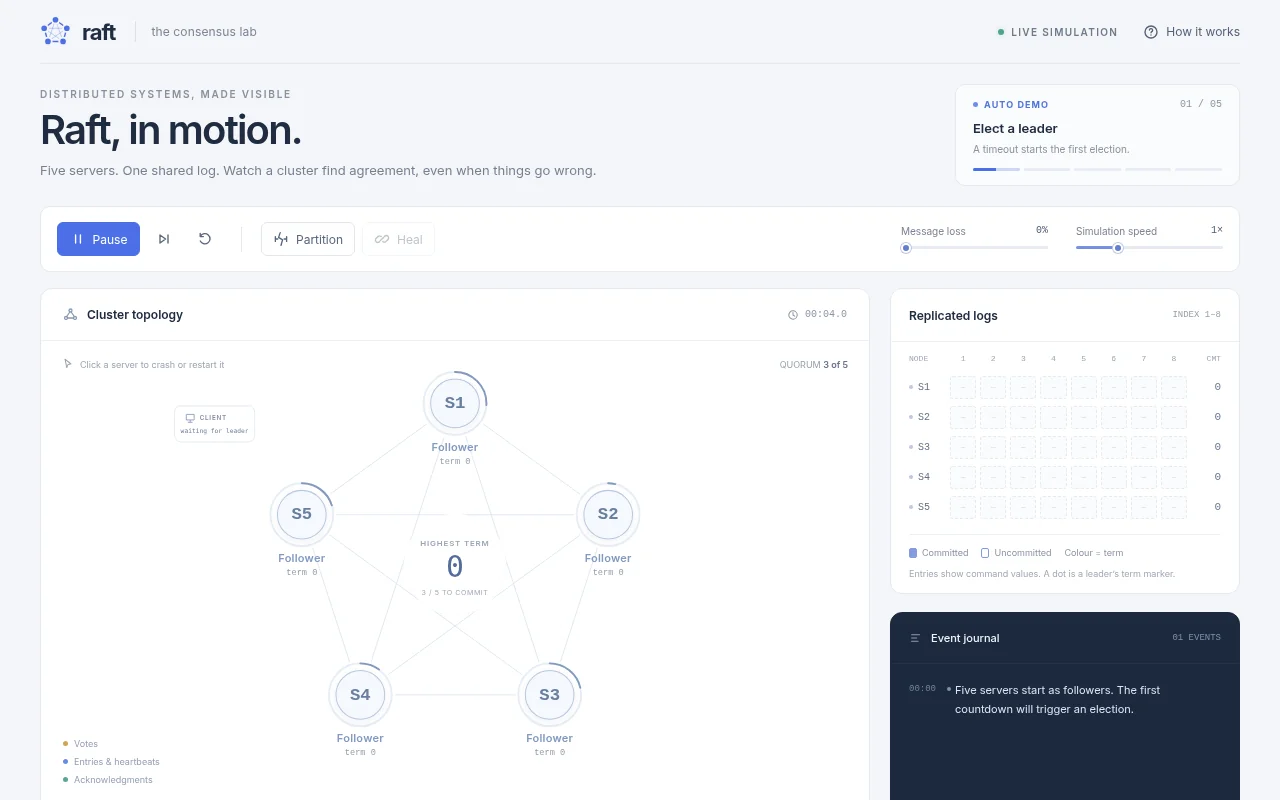Click the S1 row label in Replicated logs

pos(923,387)
